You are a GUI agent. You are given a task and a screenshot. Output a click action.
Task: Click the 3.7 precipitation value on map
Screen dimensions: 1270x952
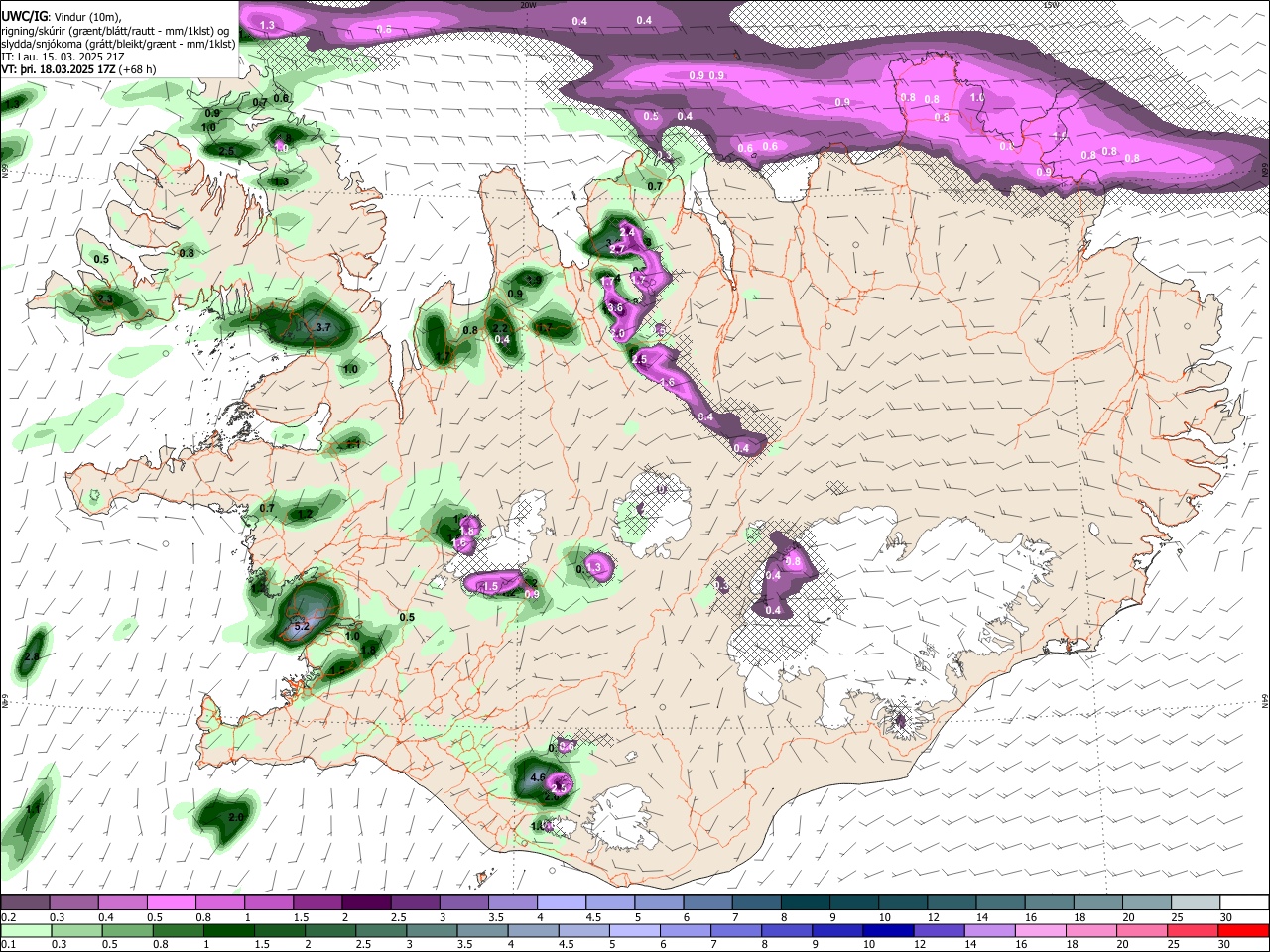click(322, 327)
